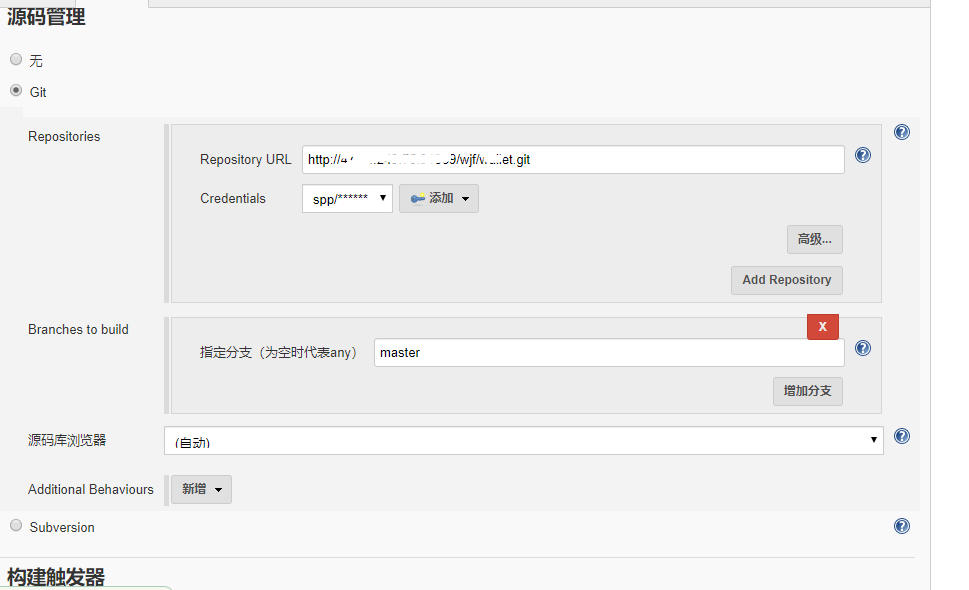Open help icon for 源码库浏览器 dropdown

(902, 436)
